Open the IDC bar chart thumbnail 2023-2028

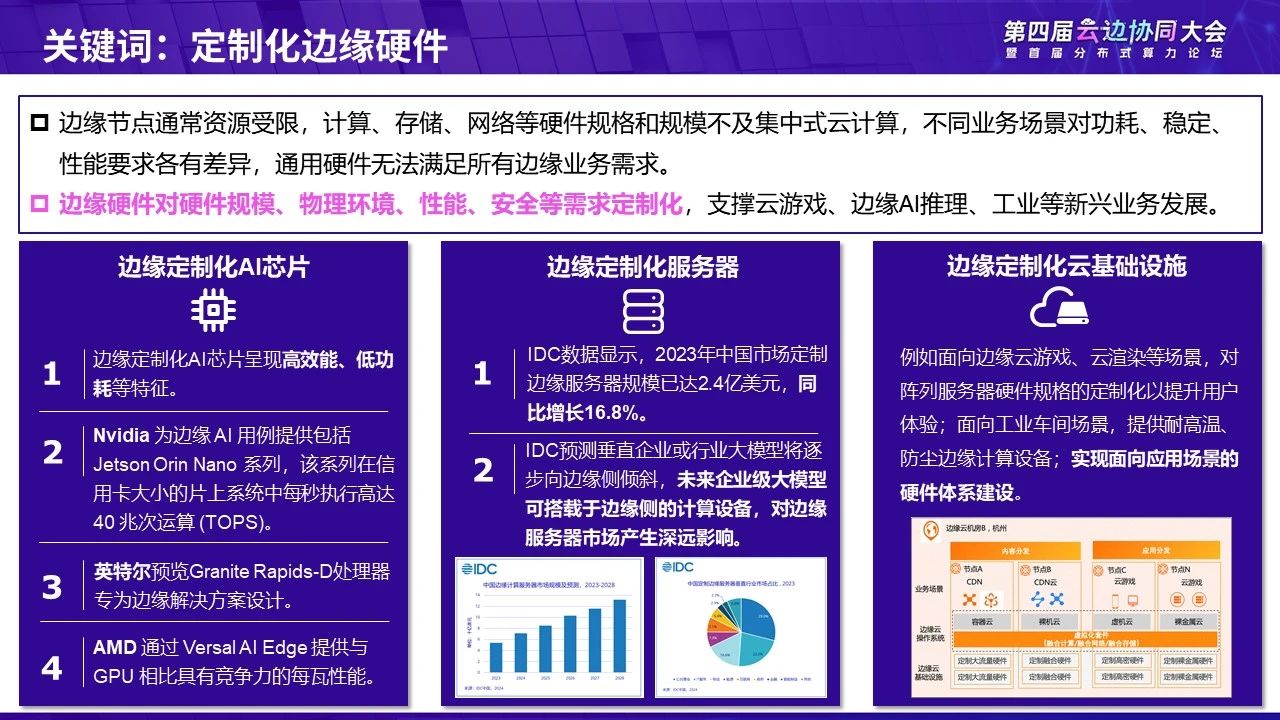549,627
